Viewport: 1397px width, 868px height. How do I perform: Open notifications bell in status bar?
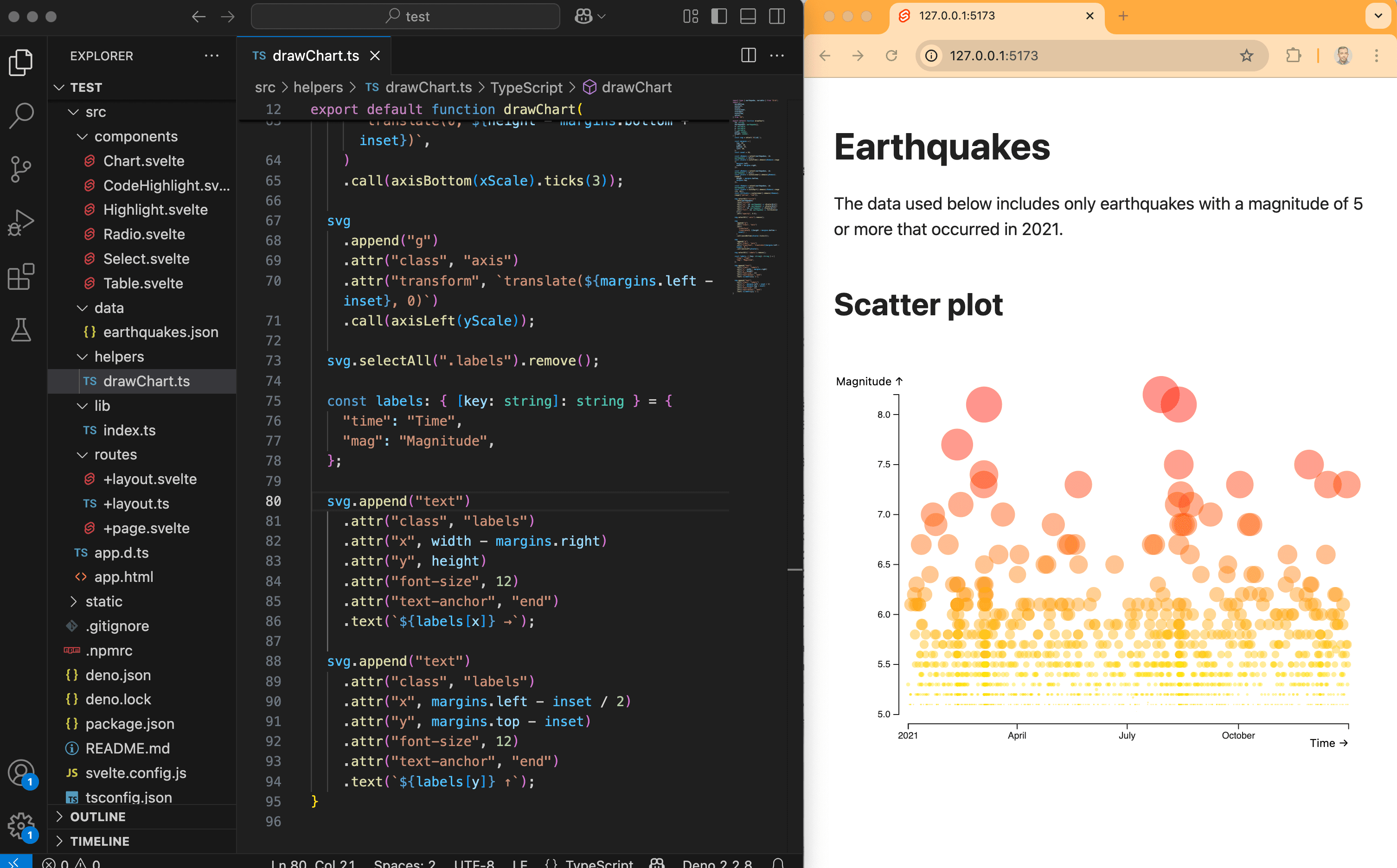coord(778,862)
